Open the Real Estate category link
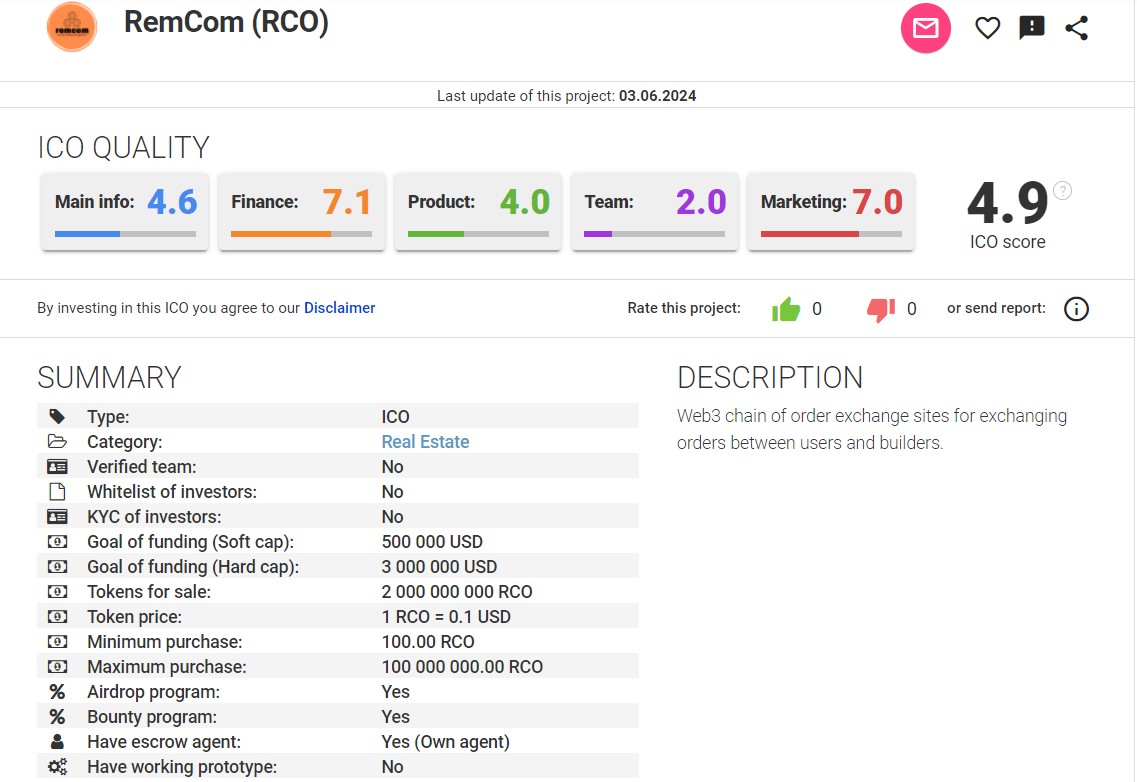 425,442
